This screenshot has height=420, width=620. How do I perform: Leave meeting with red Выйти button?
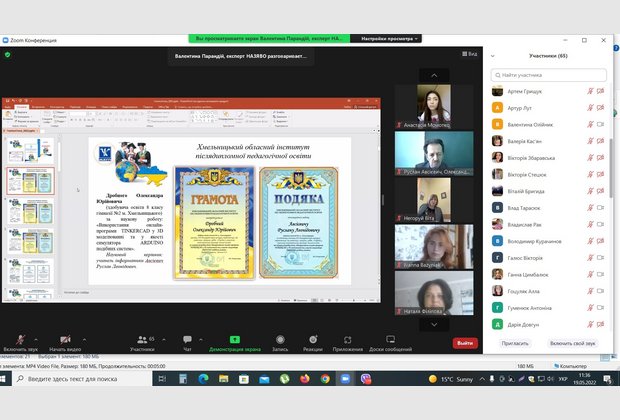click(x=465, y=343)
